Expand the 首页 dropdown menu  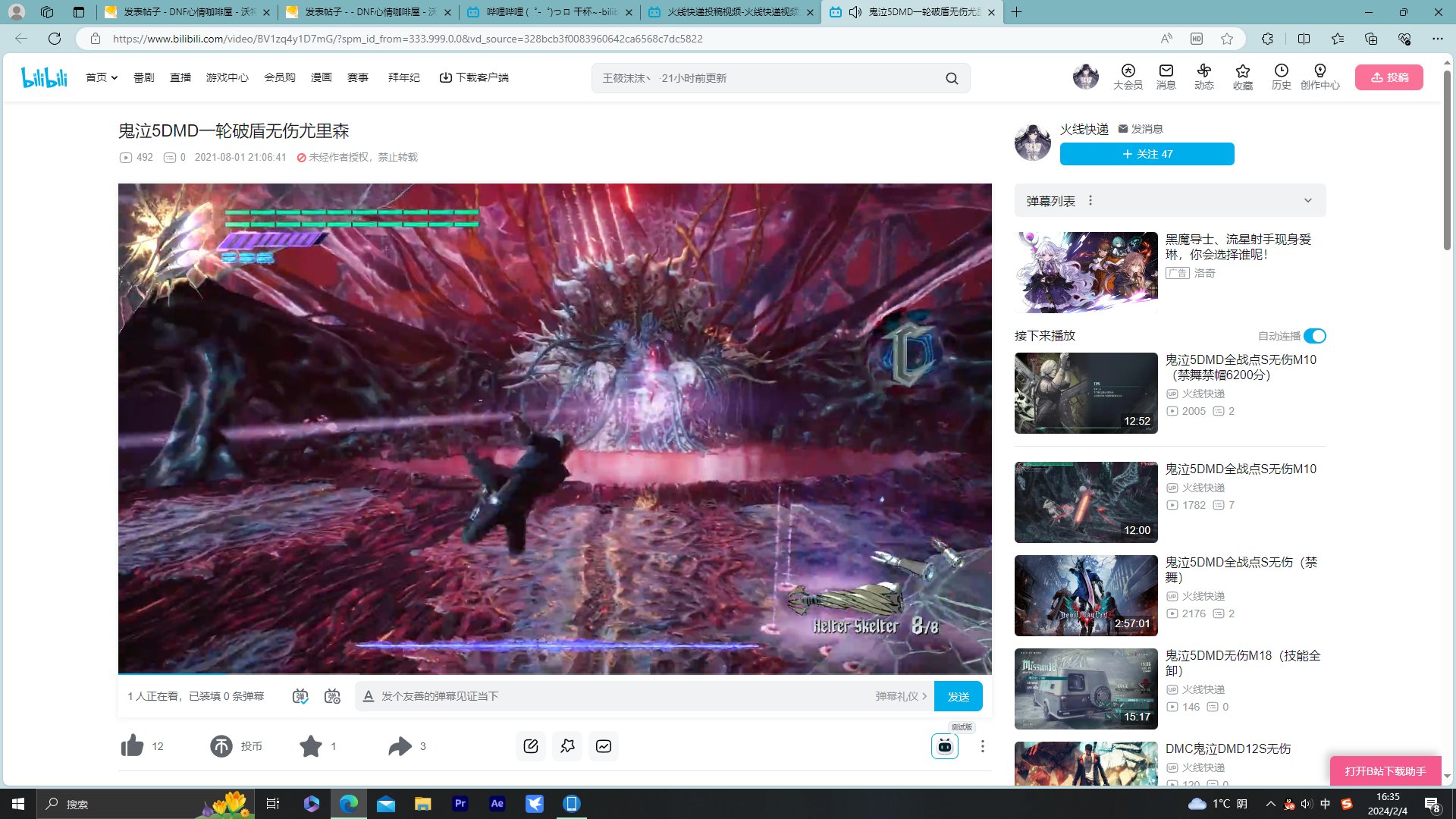(102, 77)
